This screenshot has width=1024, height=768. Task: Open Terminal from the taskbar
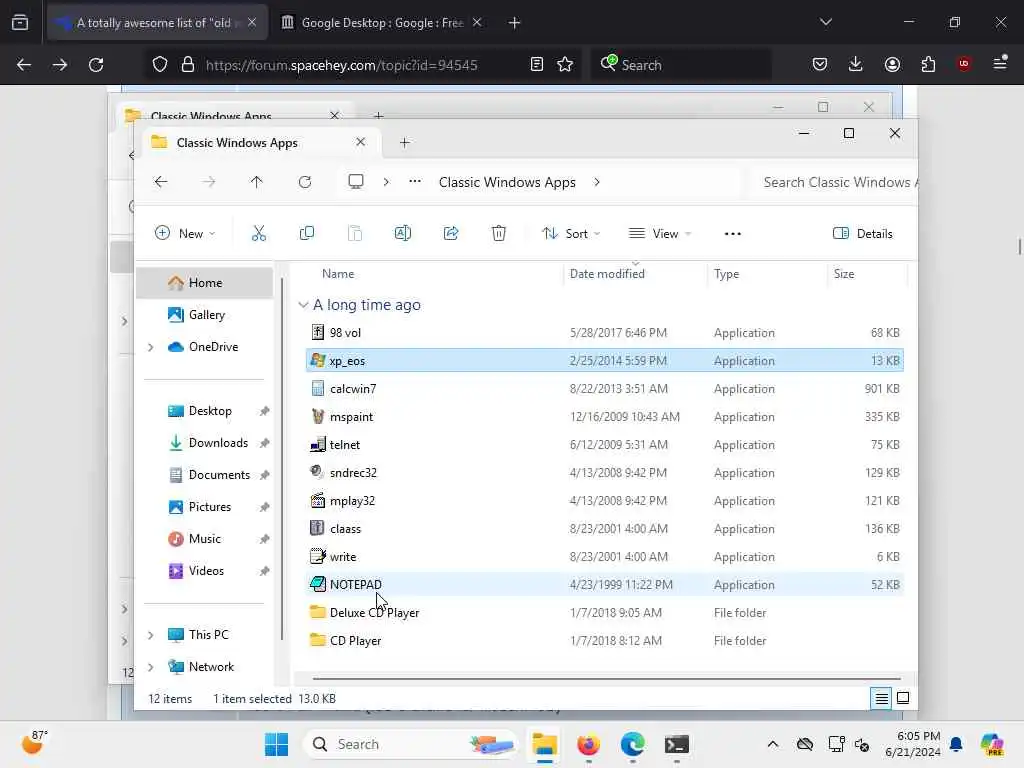pyautogui.click(x=677, y=744)
